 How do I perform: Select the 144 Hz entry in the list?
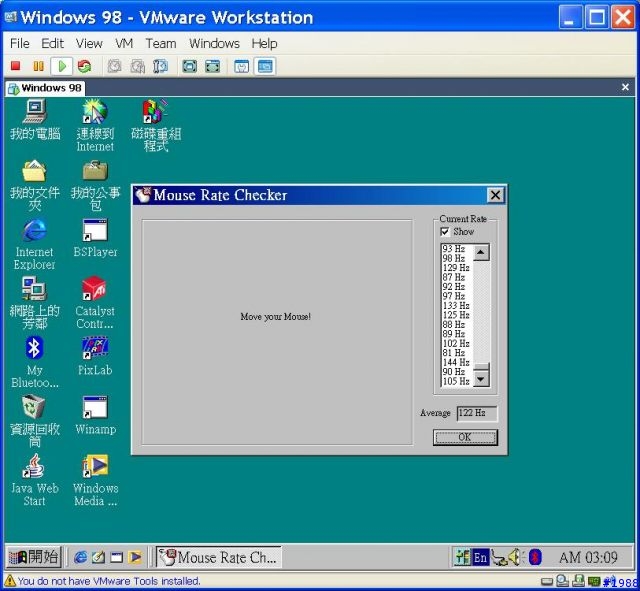[x=456, y=362]
